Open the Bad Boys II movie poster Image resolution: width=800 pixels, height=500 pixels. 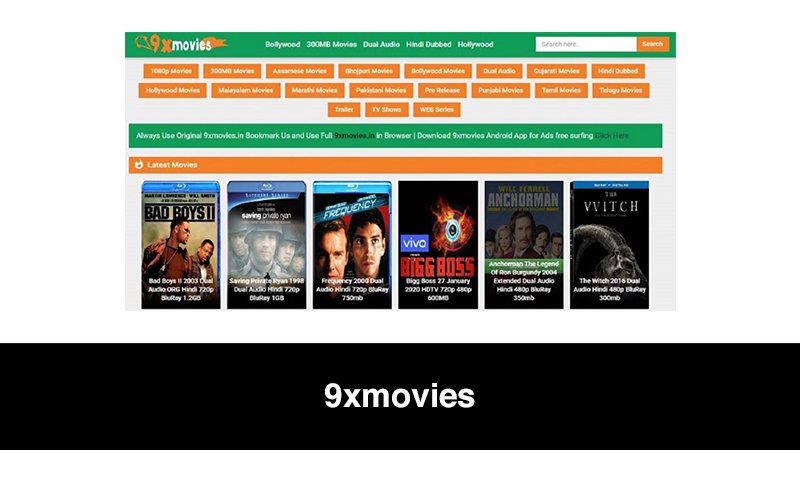pyautogui.click(x=181, y=244)
